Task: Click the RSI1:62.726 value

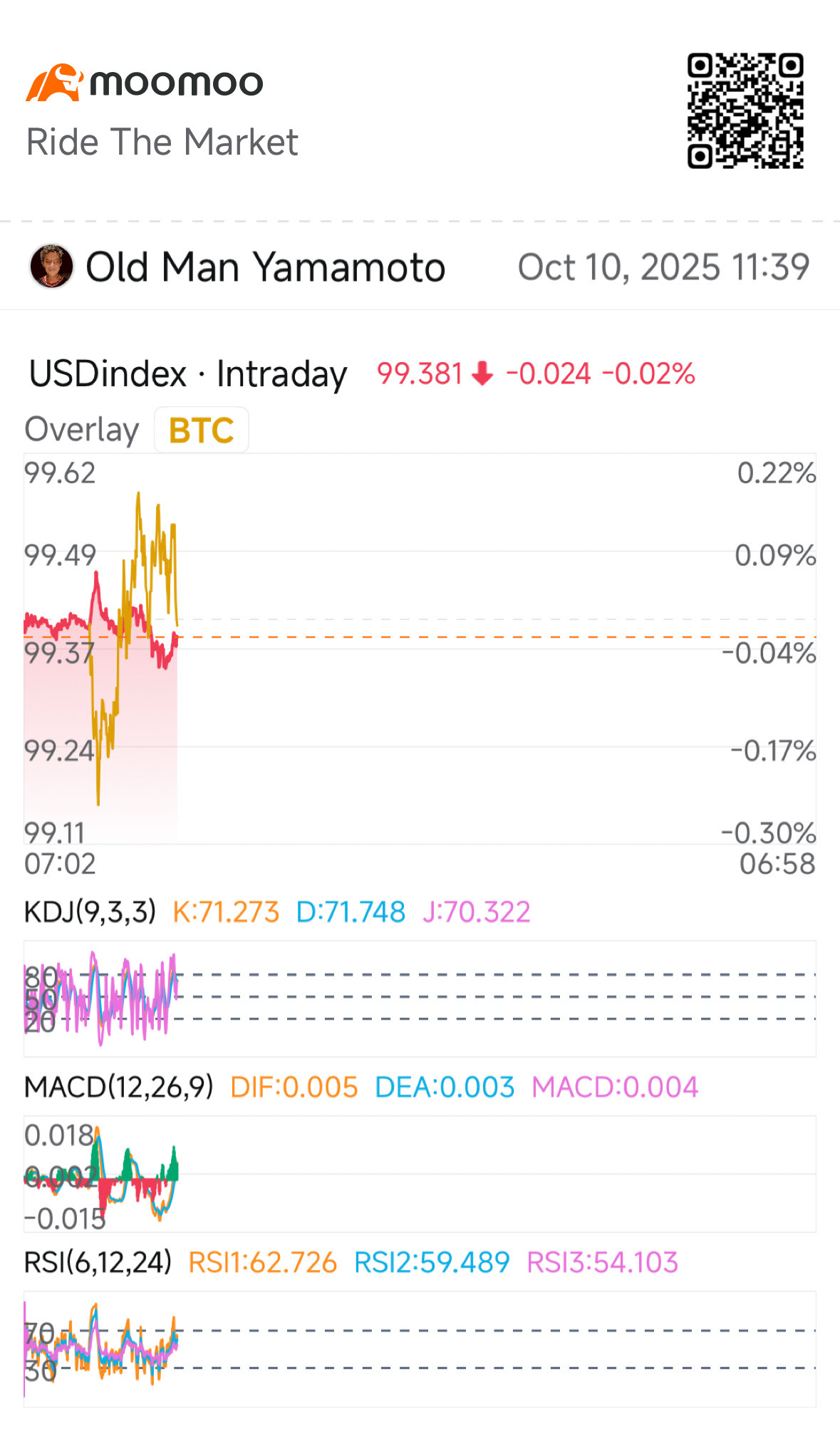Action: pyautogui.click(x=262, y=1262)
